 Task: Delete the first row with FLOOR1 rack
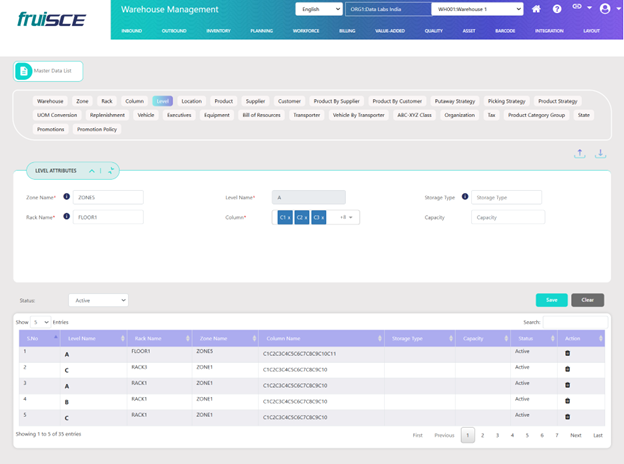(568, 353)
